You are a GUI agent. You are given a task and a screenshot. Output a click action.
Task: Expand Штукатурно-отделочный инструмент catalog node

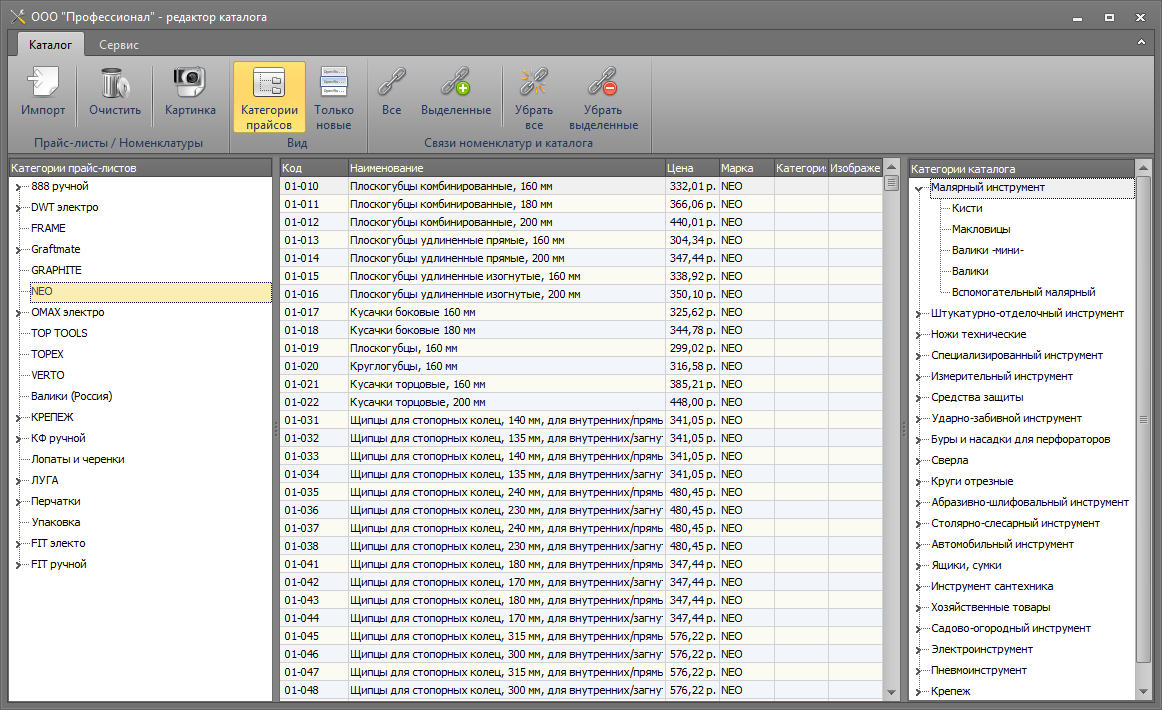919,314
